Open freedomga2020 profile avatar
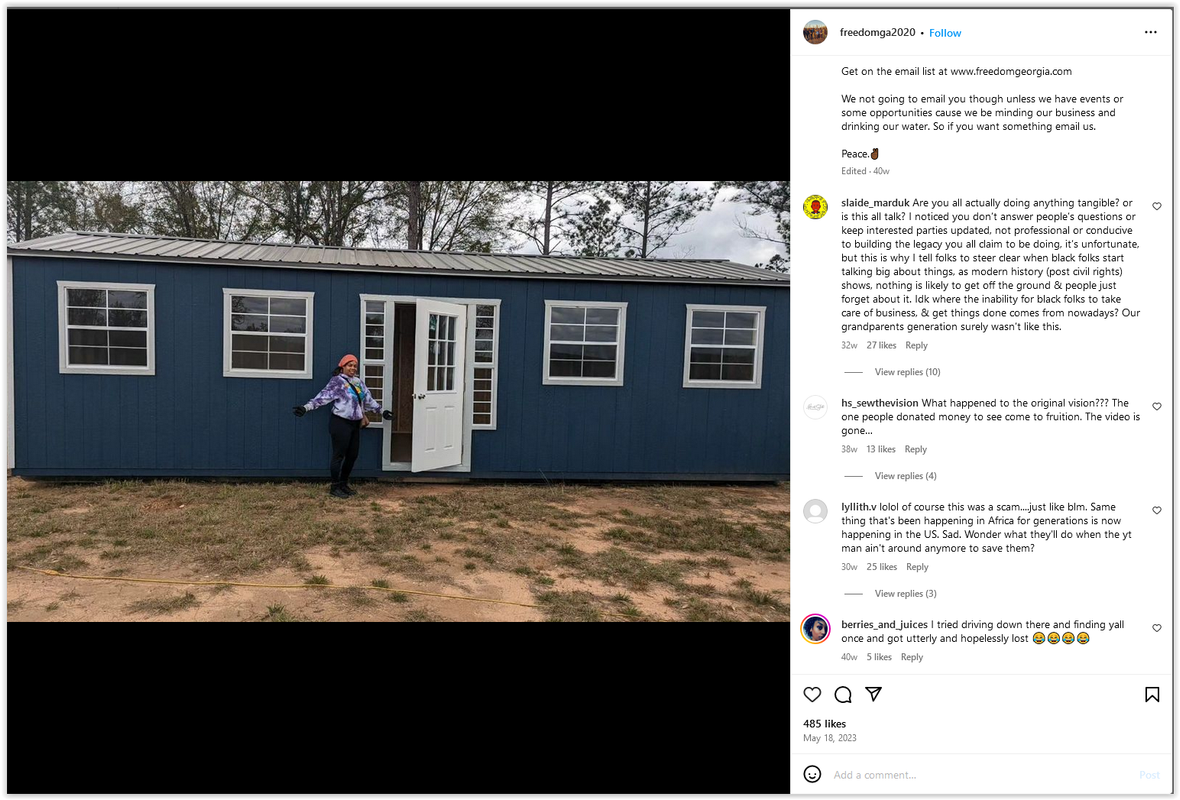 (x=815, y=32)
